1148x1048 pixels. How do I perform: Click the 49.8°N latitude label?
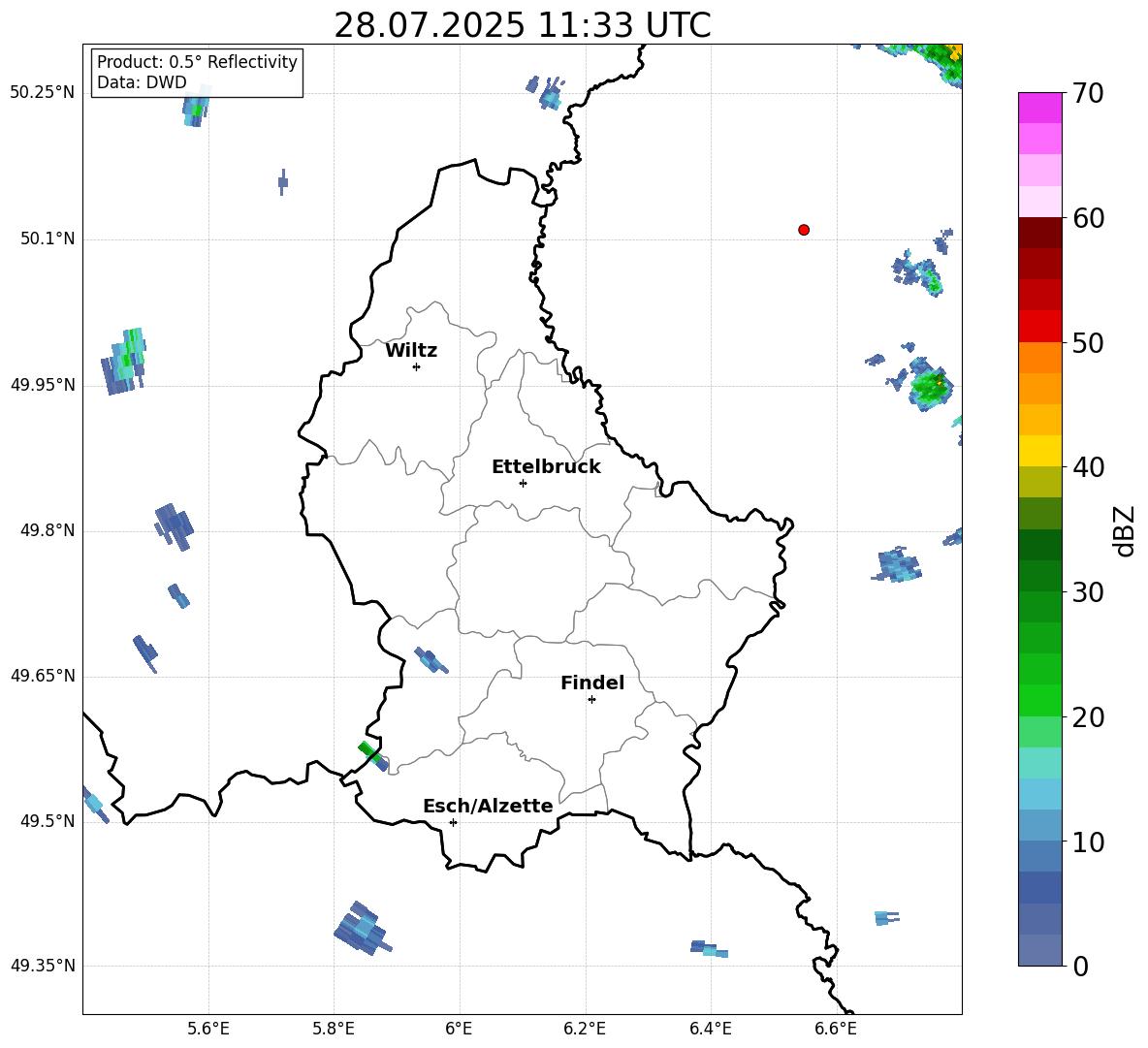pos(48,530)
